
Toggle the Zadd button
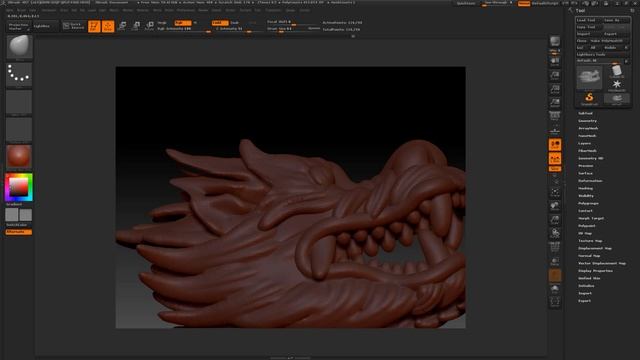pyautogui.click(x=220, y=23)
